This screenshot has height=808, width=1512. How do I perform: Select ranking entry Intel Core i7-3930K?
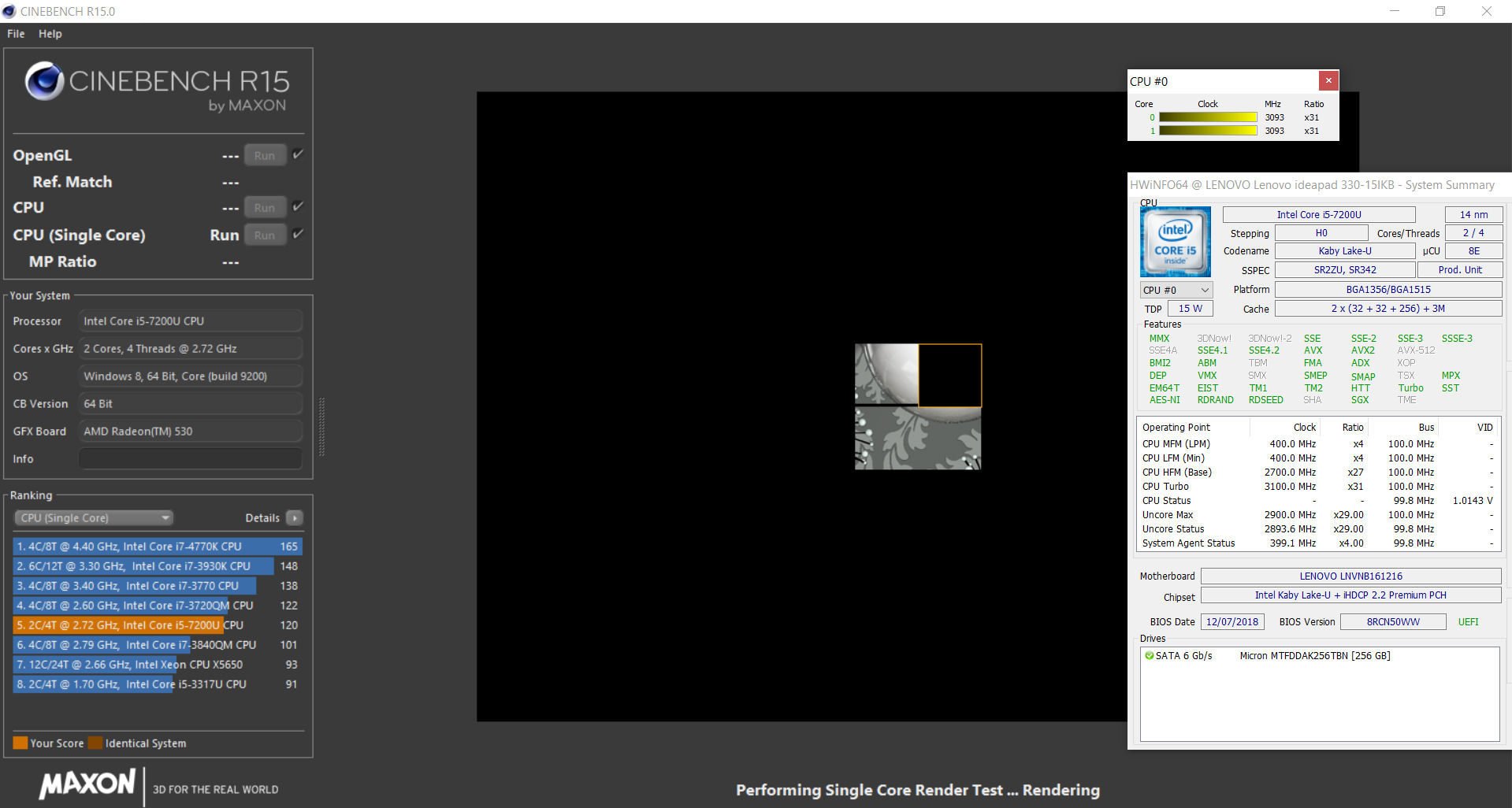point(158,565)
